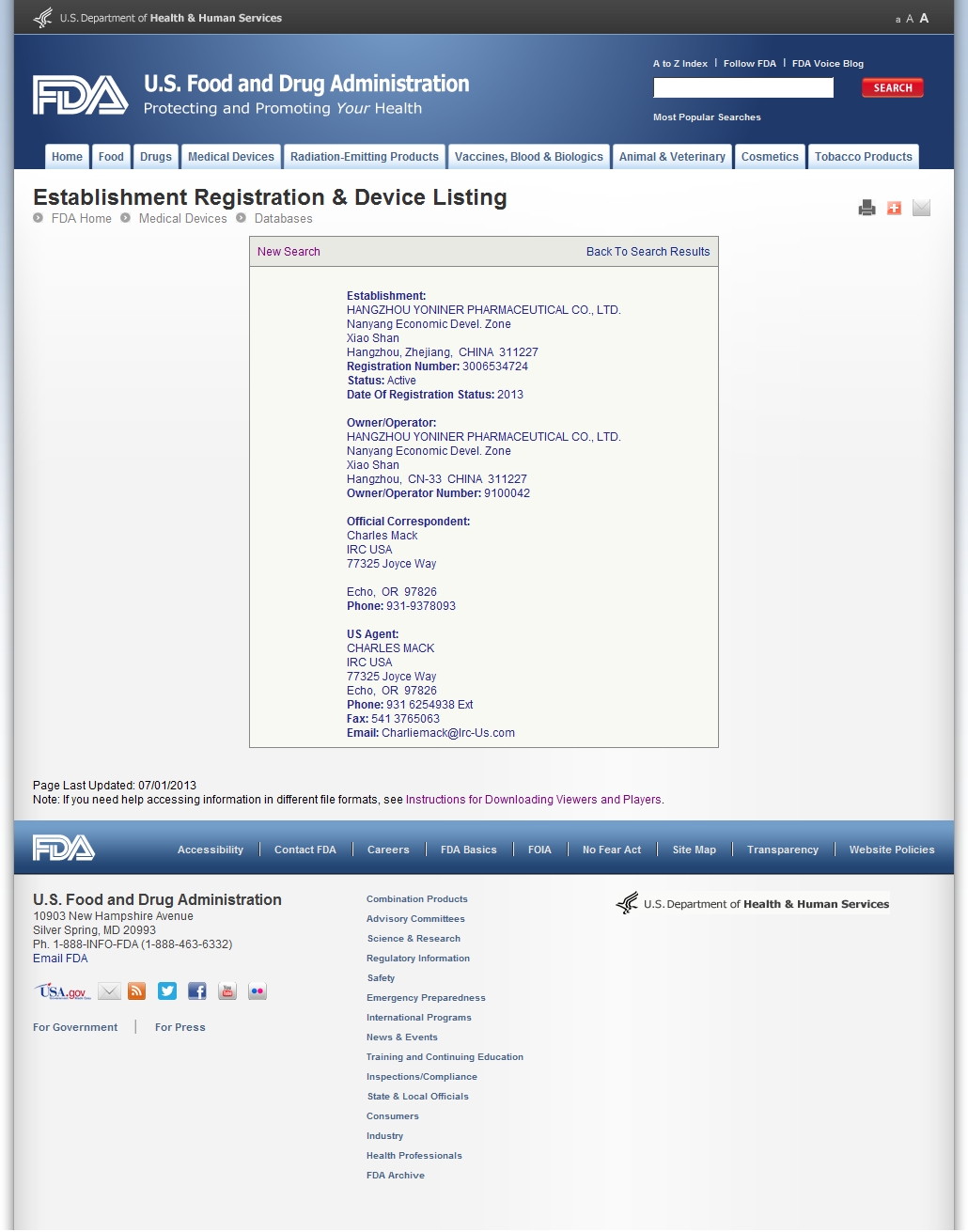Click the USA.gov logo
968x1232 pixels.
[x=63, y=991]
